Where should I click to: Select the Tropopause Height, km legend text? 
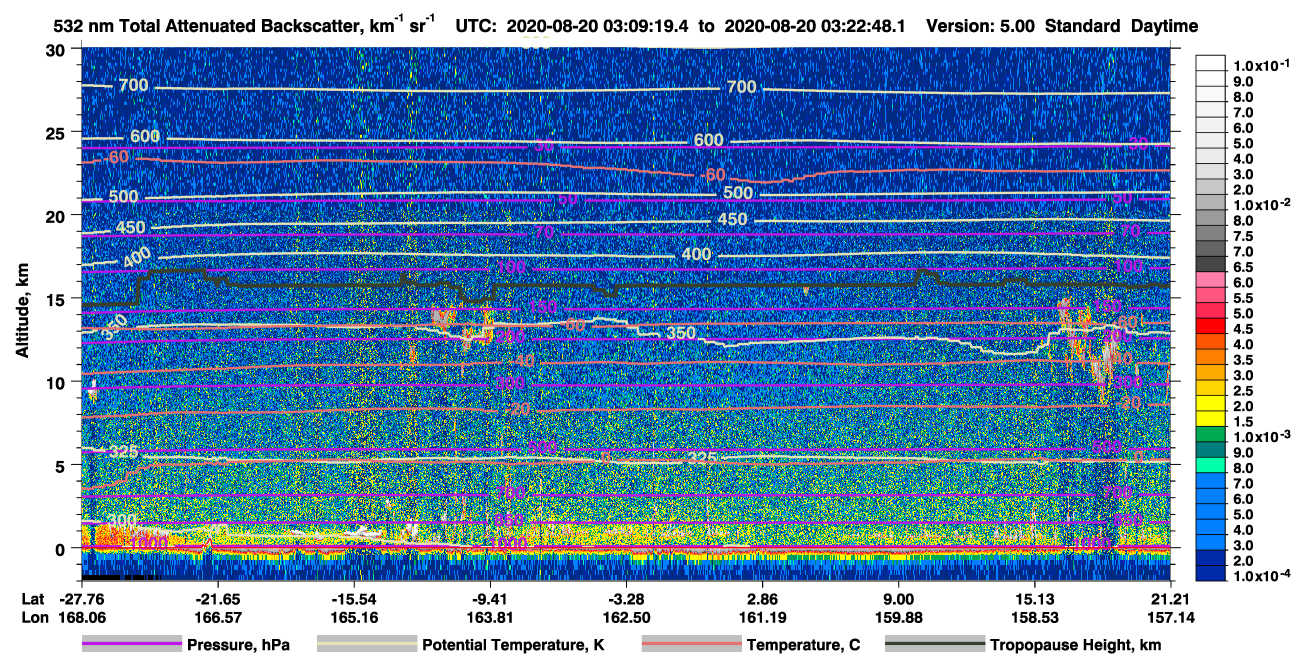pyautogui.click(x=1076, y=645)
